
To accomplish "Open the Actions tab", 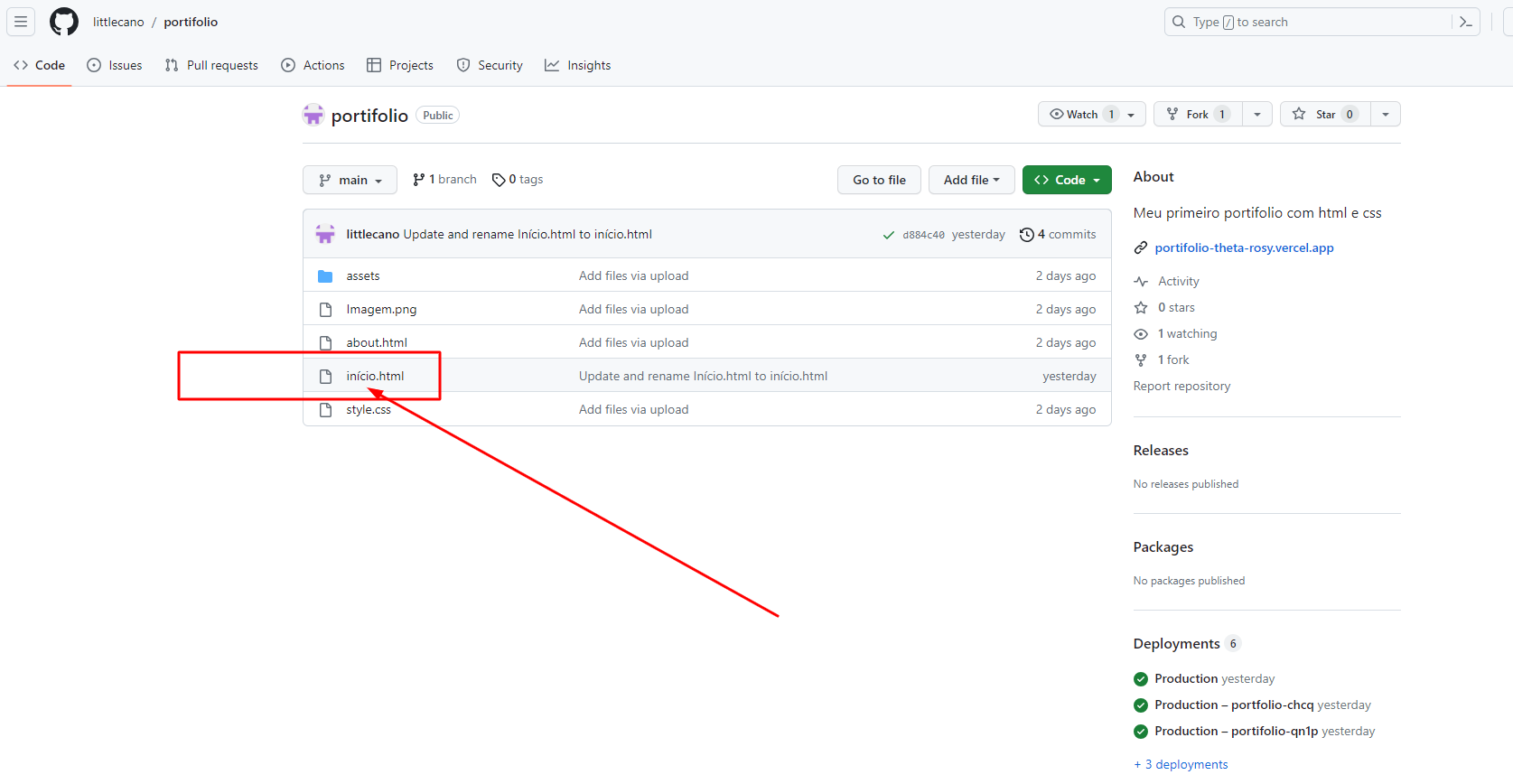I will pos(313,65).
